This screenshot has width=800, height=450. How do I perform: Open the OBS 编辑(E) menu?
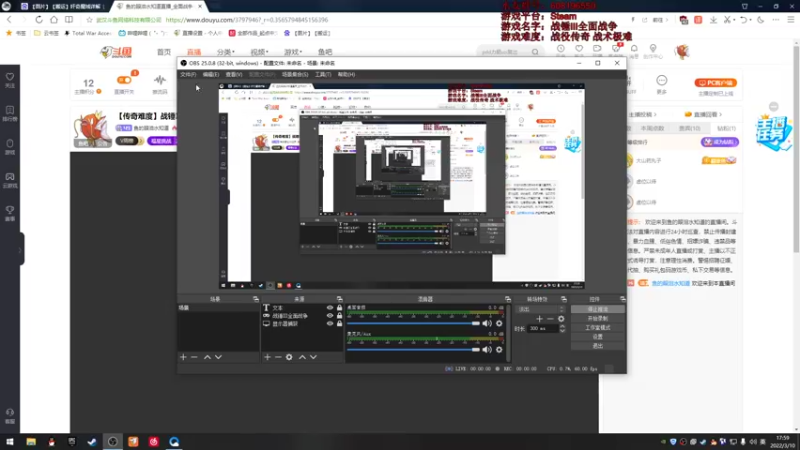point(211,74)
